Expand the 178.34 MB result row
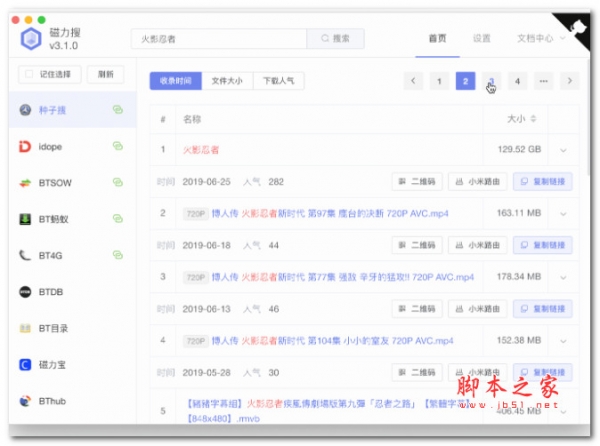Screen dimensions: 600x446 [x=563, y=277]
